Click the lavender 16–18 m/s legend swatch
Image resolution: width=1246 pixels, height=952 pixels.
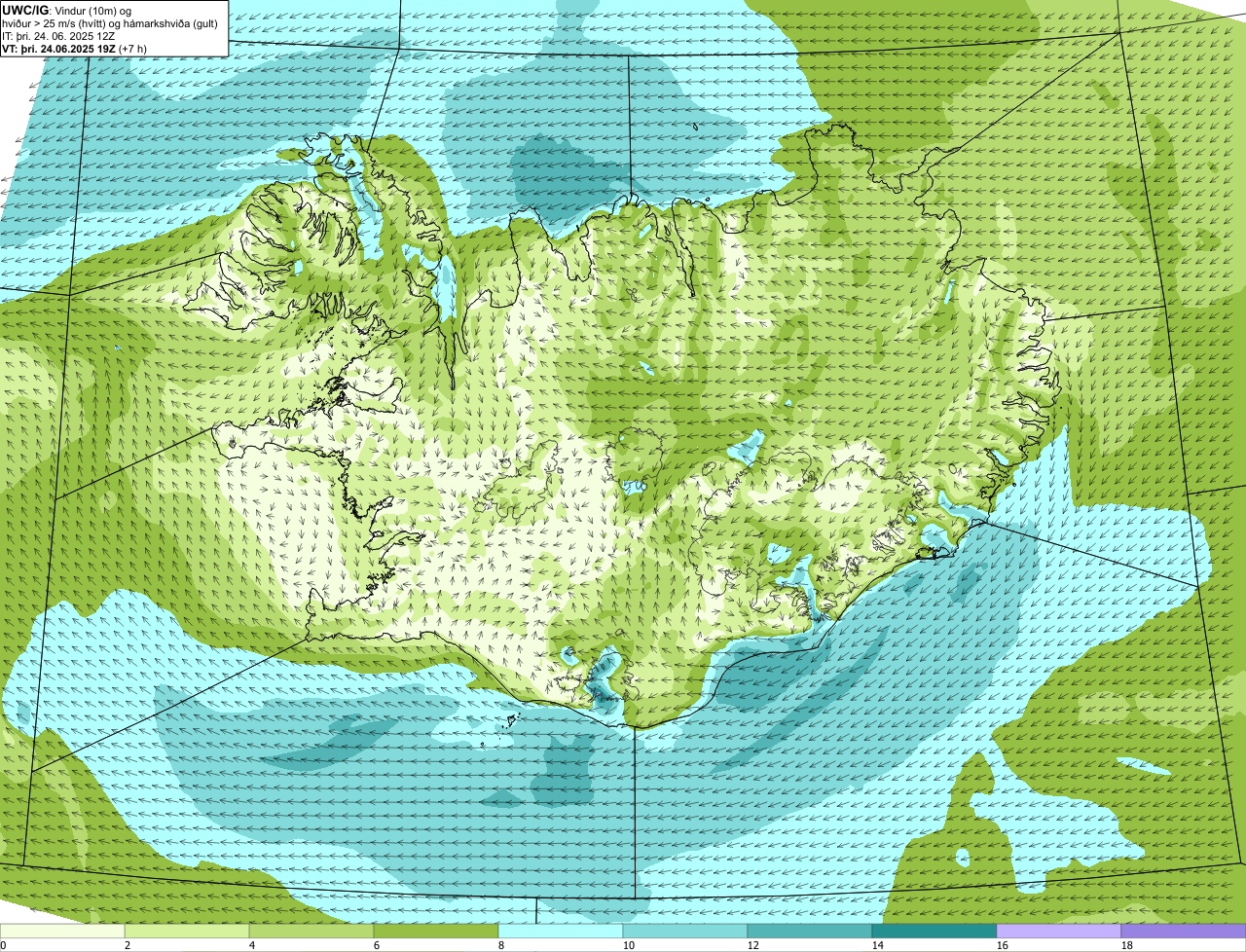tap(1059, 931)
